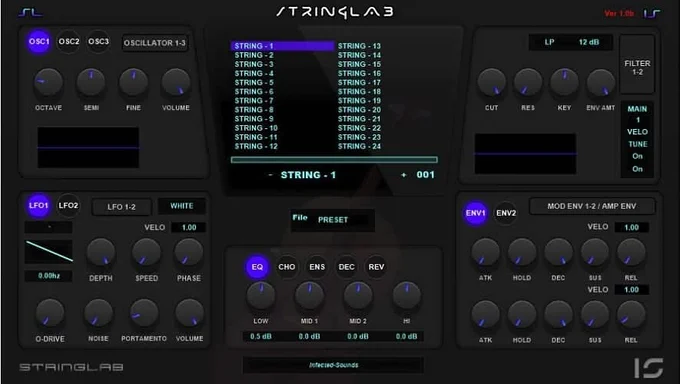680x384 pixels.
Task: Switch to the ENS ensemble tab
Action: 317,267
